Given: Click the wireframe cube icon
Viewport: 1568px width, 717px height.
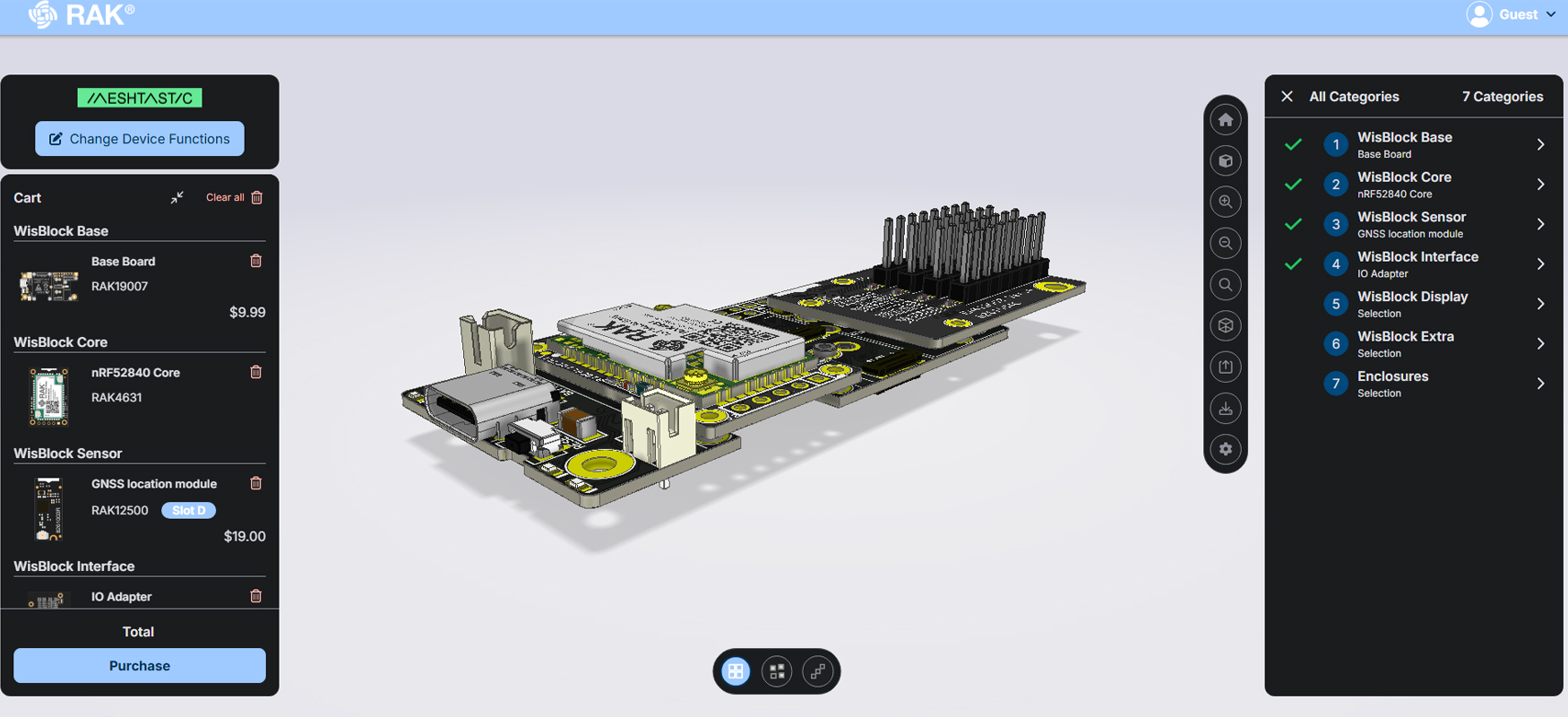Looking at the screenshot, I should pyautogui.click(x=1226, y=325).
